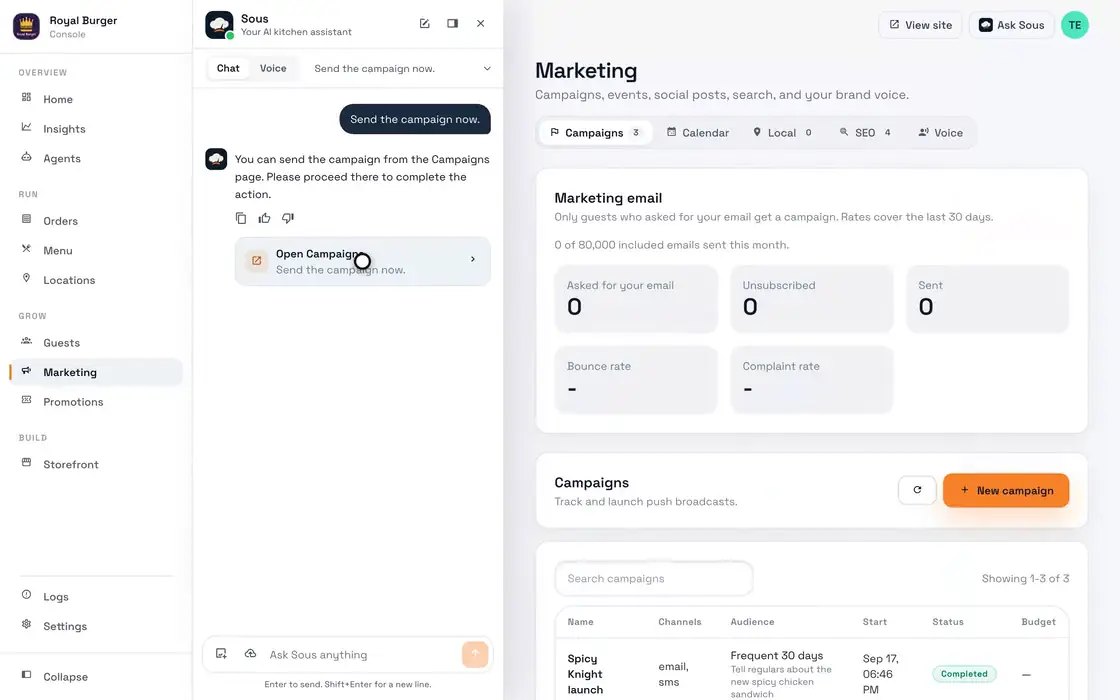Send the message with the arrow button
The width and height of the screenshot is (1120, 700).
[x=475, y=654]
